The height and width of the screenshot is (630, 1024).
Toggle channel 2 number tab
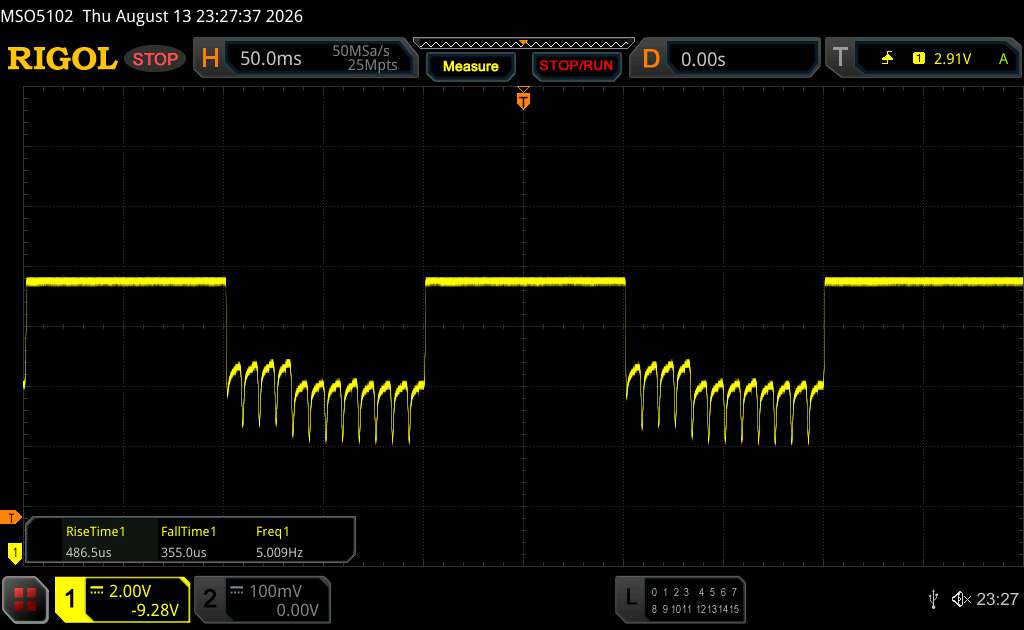coord(210,599)
